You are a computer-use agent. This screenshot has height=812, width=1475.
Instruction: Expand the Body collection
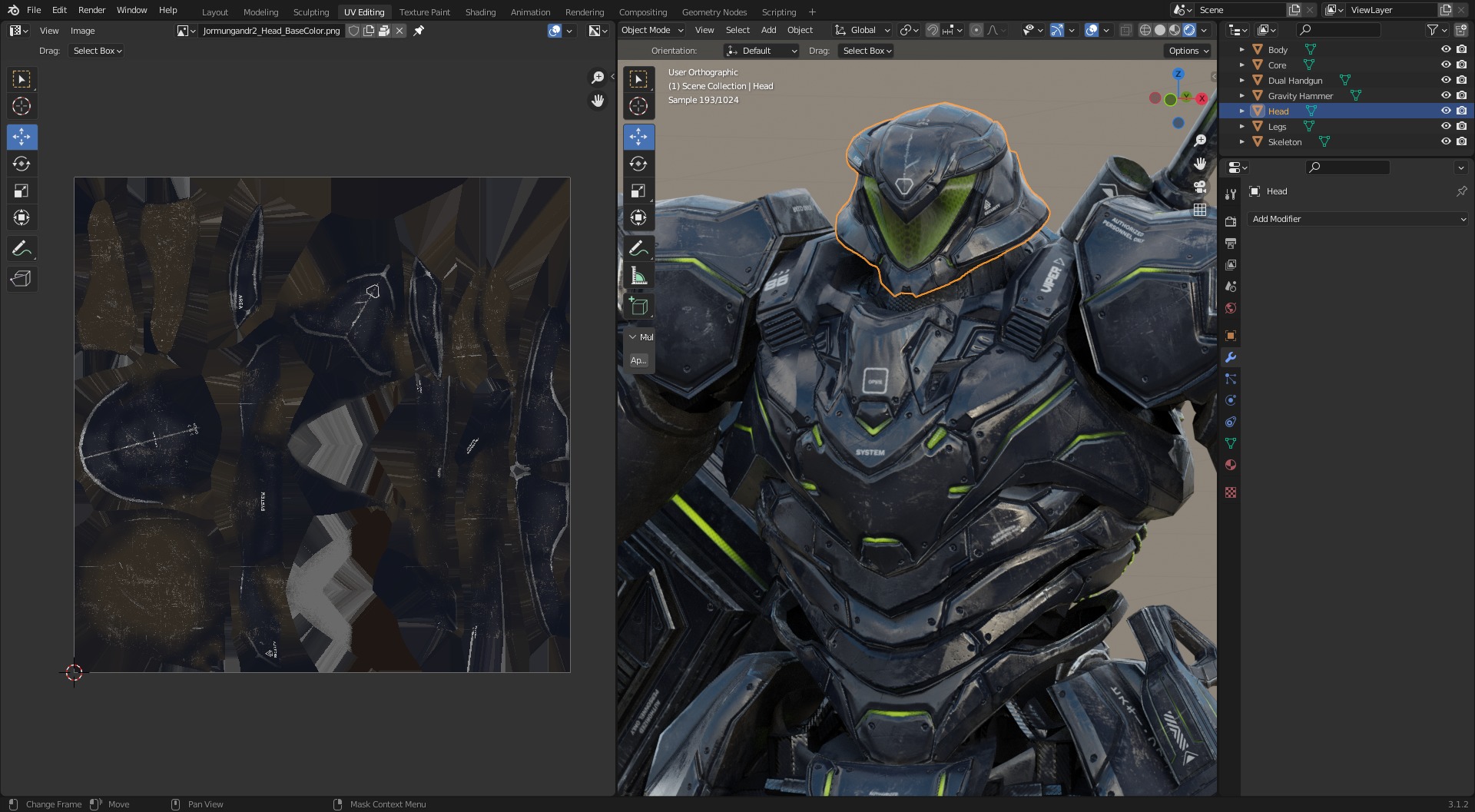[x=1241, y=49]
